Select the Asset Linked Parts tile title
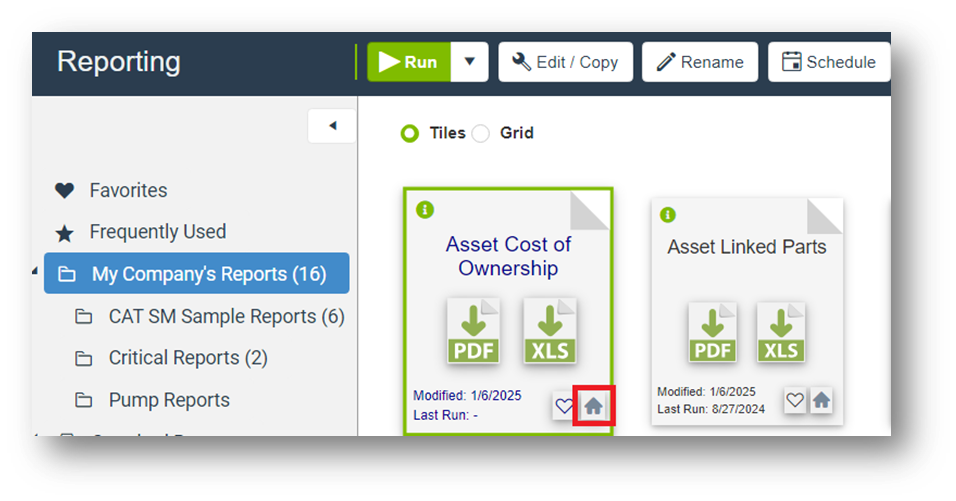This screenshot has width=956, height=501. [746, 247]
